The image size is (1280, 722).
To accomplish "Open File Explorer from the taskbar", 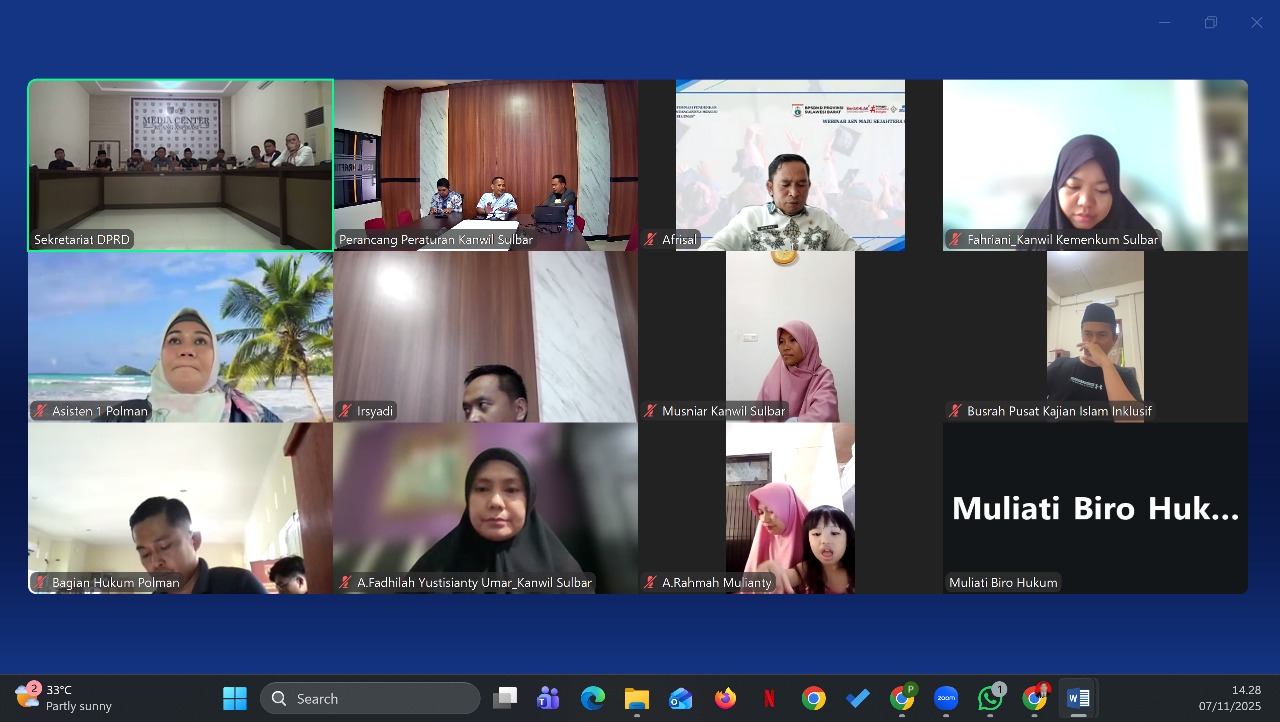I will (x=637, y=699).
